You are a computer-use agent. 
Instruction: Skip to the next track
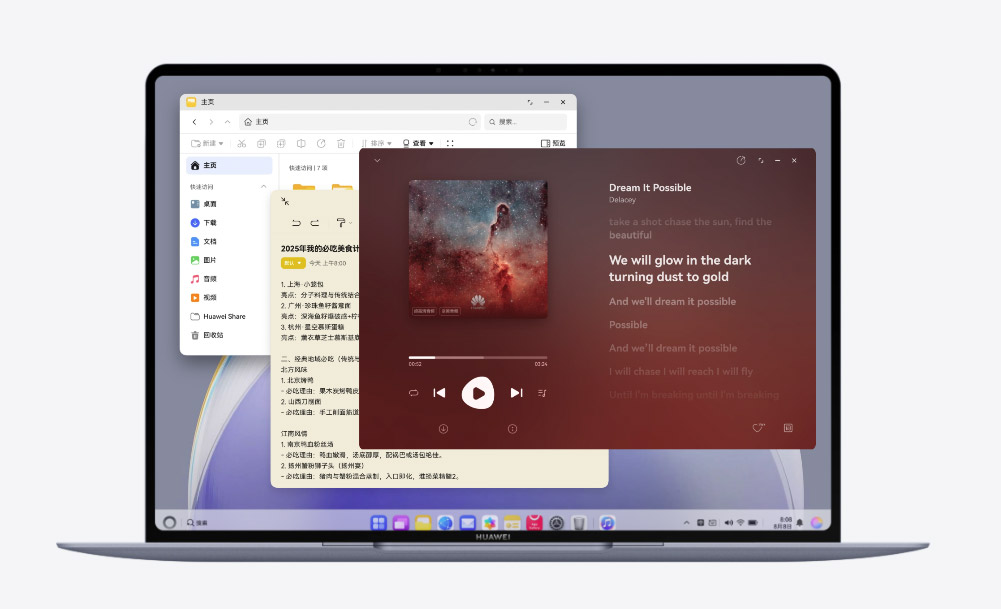pos(516,393)
